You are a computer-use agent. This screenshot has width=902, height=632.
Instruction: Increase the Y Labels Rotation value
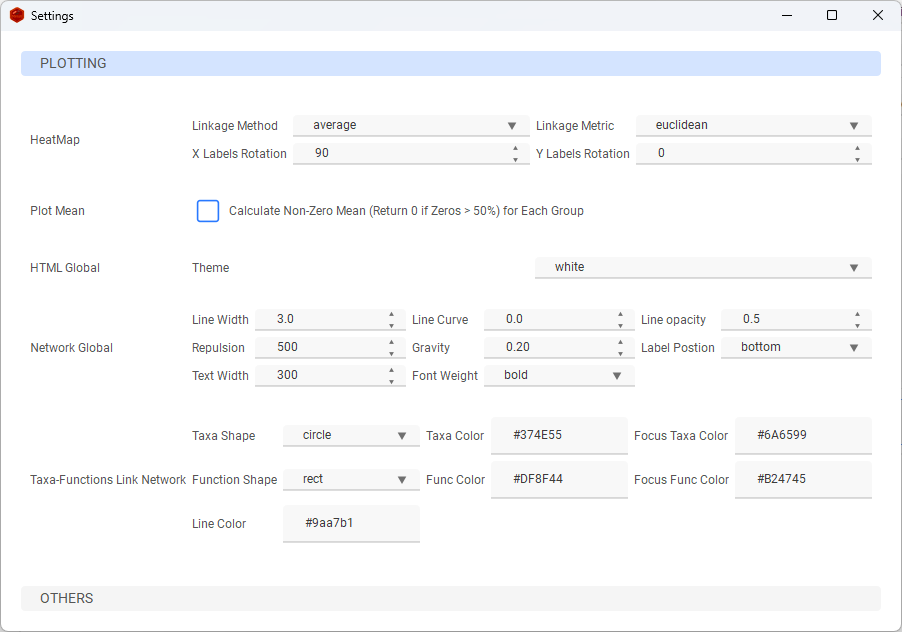[857, 149]
